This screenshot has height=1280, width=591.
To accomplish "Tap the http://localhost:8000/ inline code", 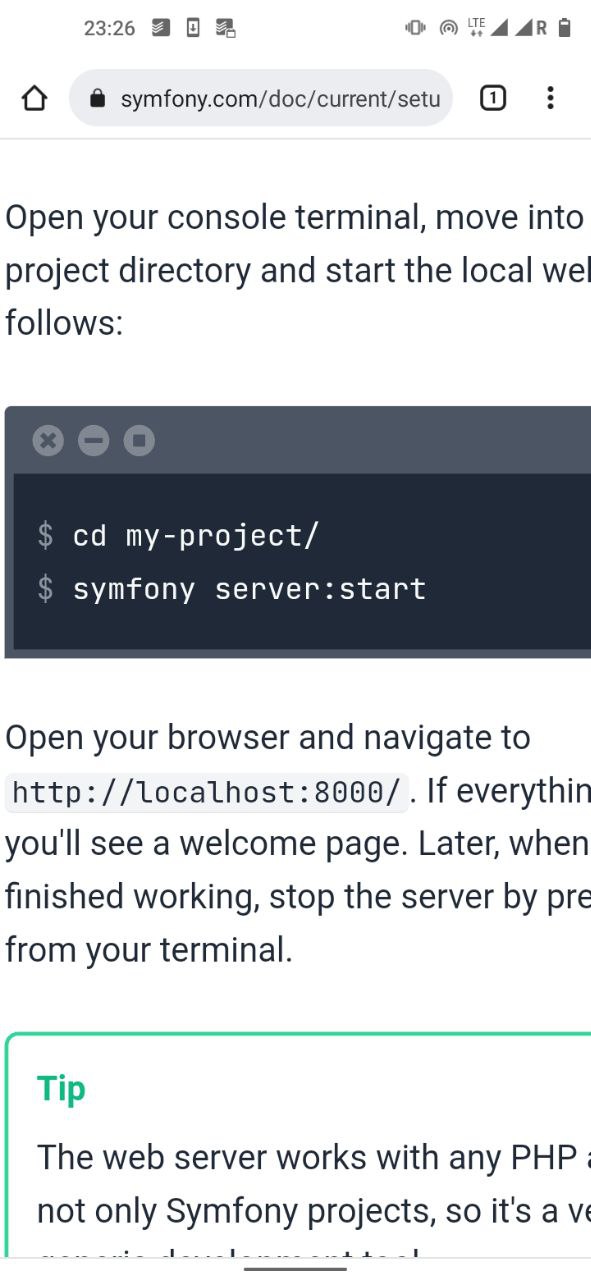I will pos(208,793).
